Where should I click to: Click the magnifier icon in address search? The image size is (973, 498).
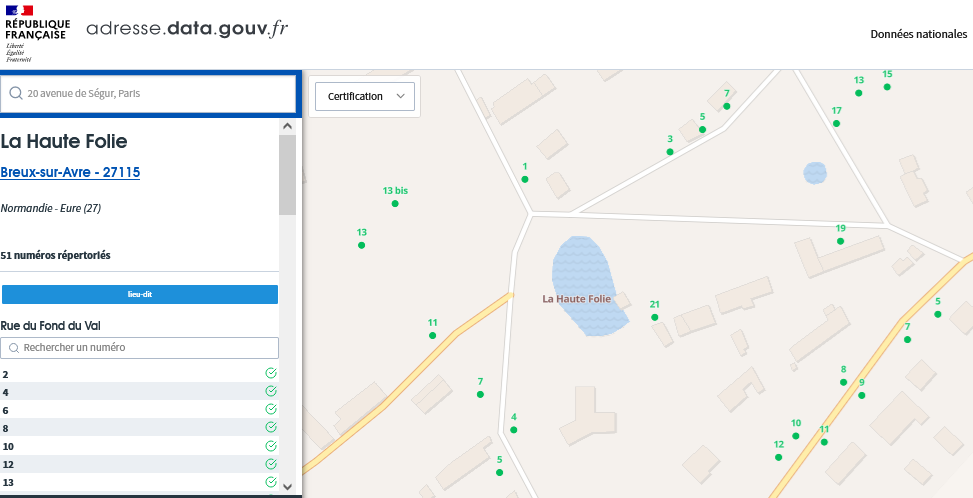coord(16,94)
